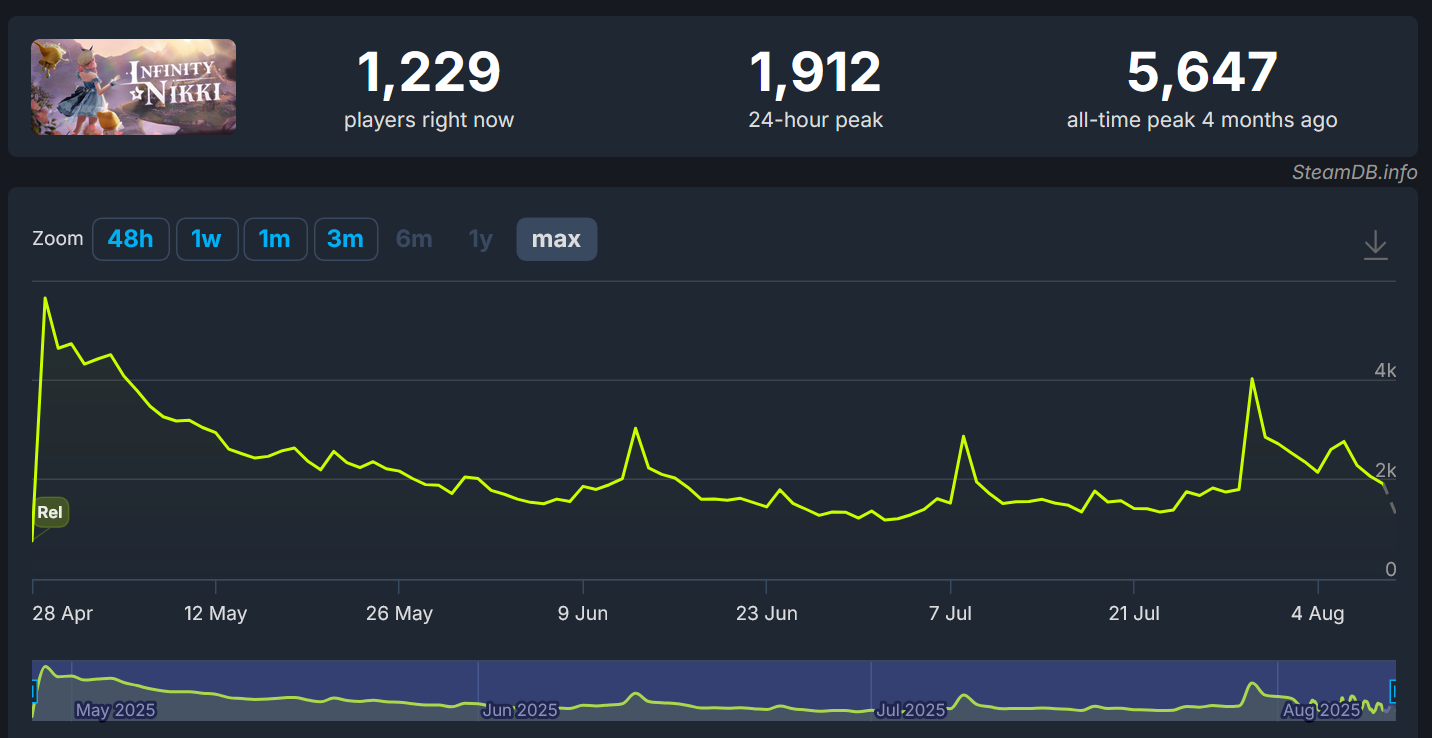
Task: Click Jun 2025 in the navigator
Action: pos(520,710)
